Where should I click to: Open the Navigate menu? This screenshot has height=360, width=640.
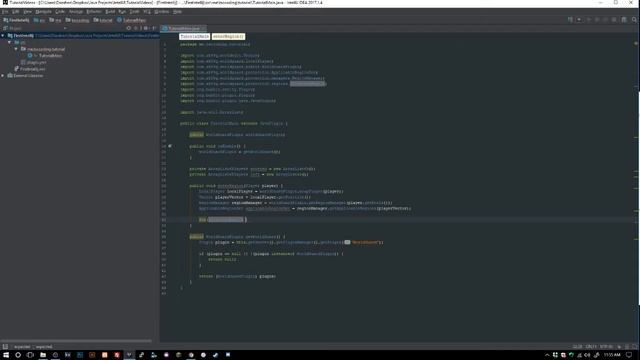(43, 12)
